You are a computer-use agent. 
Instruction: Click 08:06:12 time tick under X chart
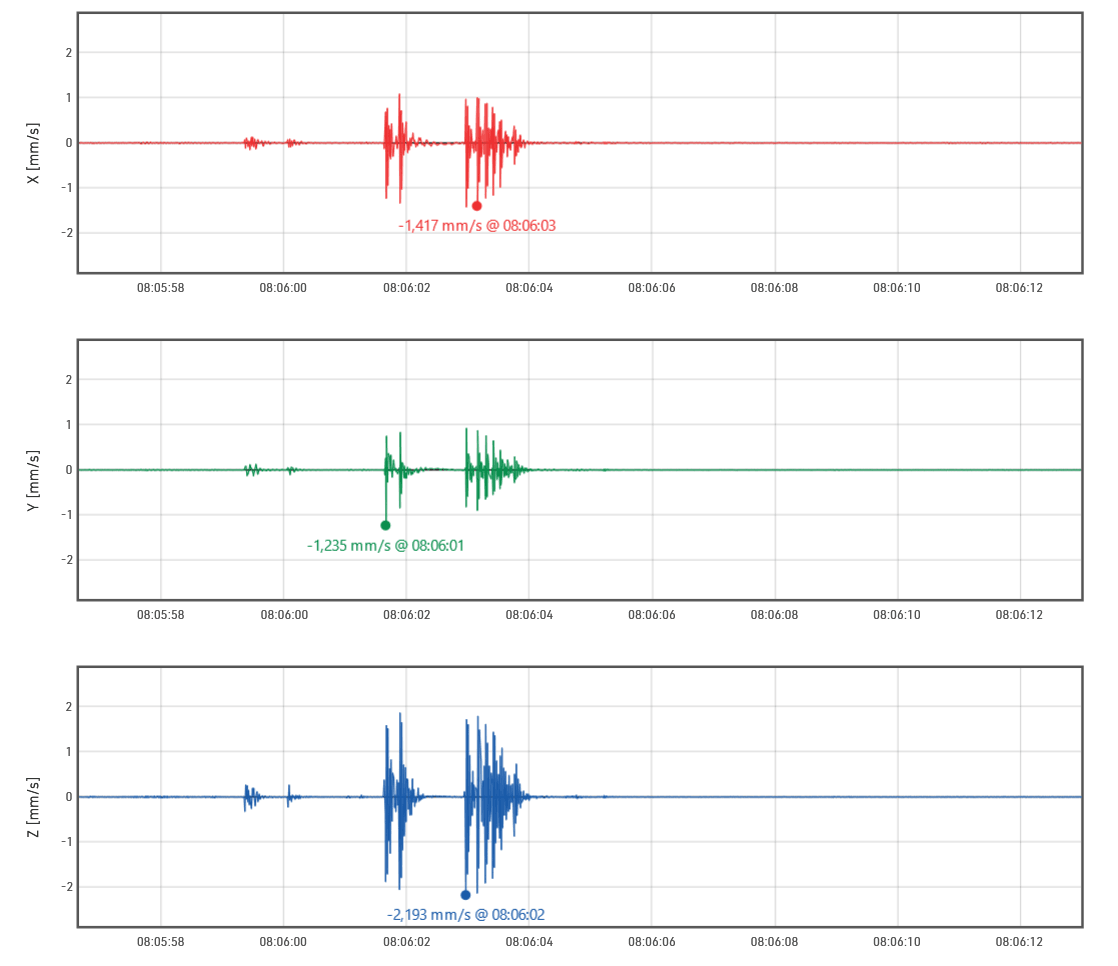click(1019, 288)
